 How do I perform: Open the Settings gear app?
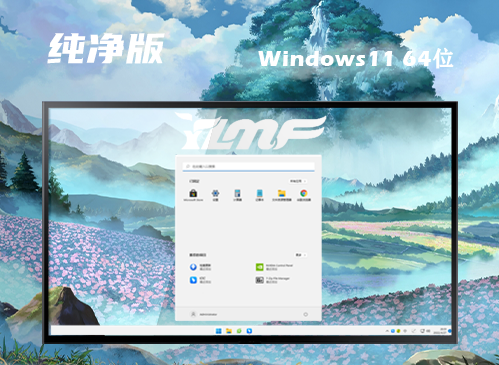[215, 195]
